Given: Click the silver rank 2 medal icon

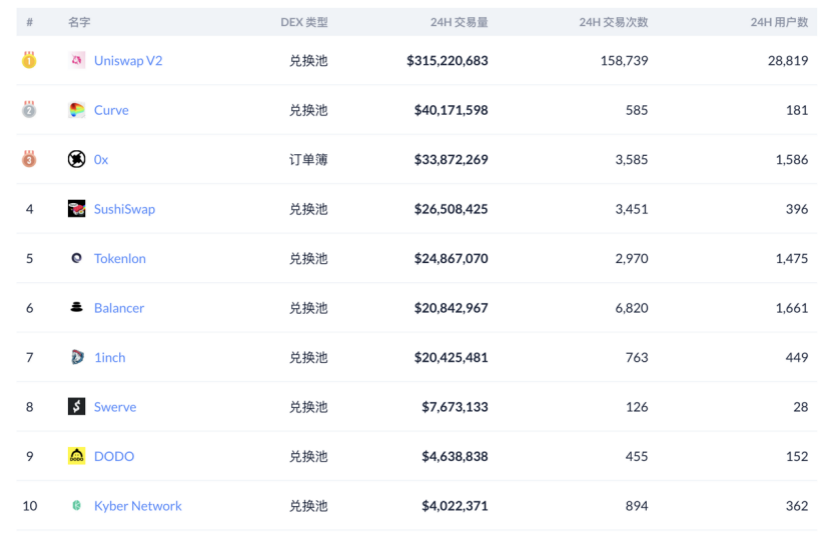Looking at the screenshot, I should pyautogui.click(x=29, y=109).
